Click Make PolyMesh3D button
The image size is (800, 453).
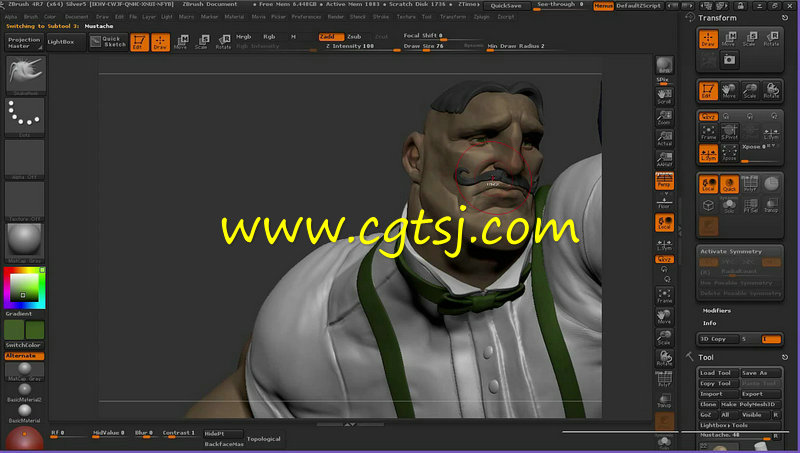751,405
